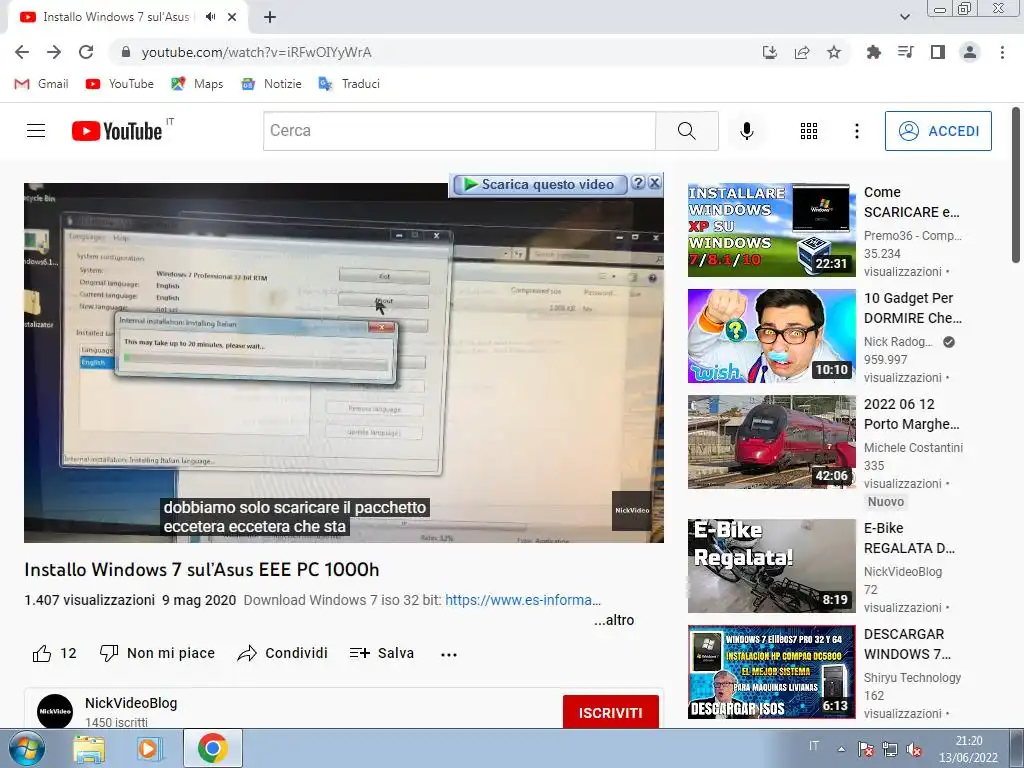Open Chrome profile avatar
Viewport: 1024px width, 768px height.
point(970,52)
